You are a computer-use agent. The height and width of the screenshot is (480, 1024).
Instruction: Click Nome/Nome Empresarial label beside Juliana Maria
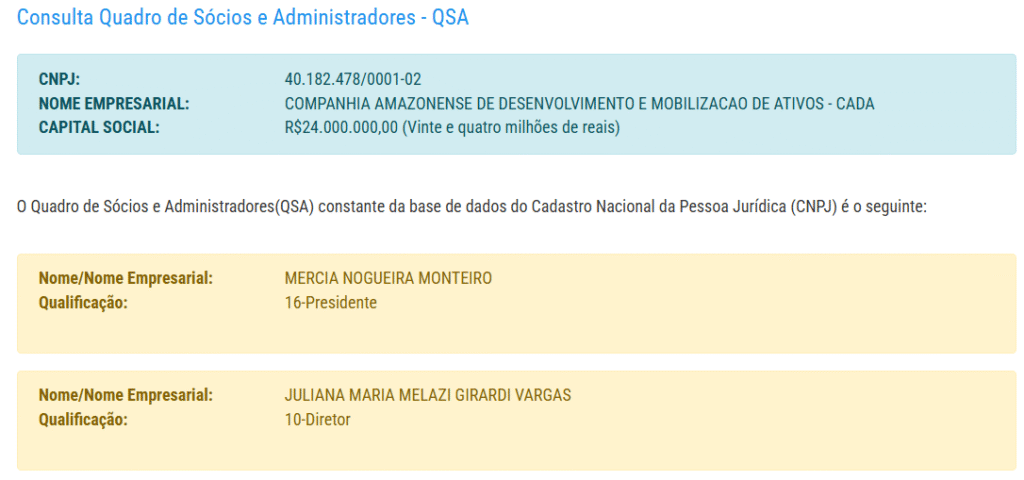(x=126, y=395)
